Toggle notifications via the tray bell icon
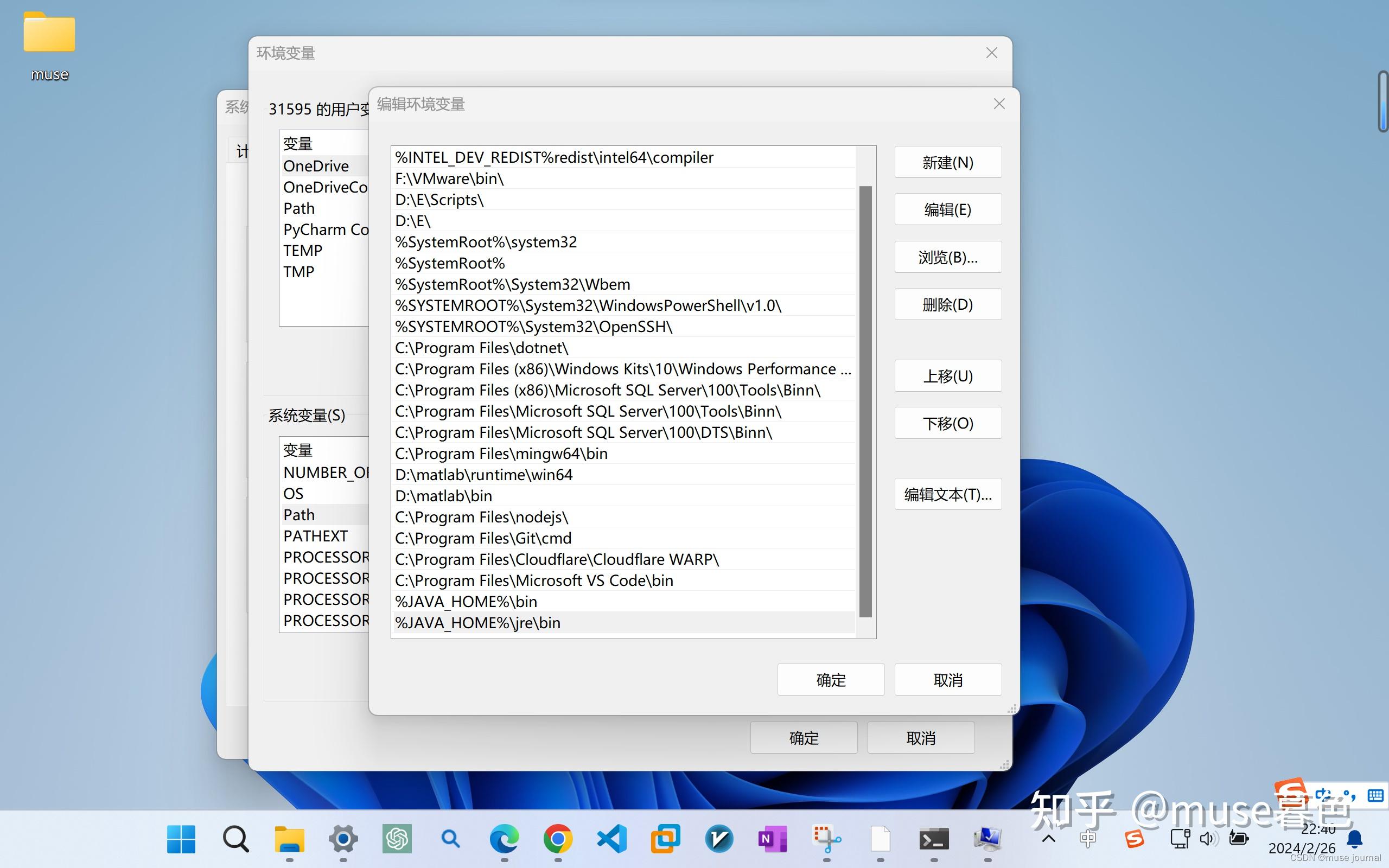Viewport: 1389px width, 868px height. pos(1355,839)
